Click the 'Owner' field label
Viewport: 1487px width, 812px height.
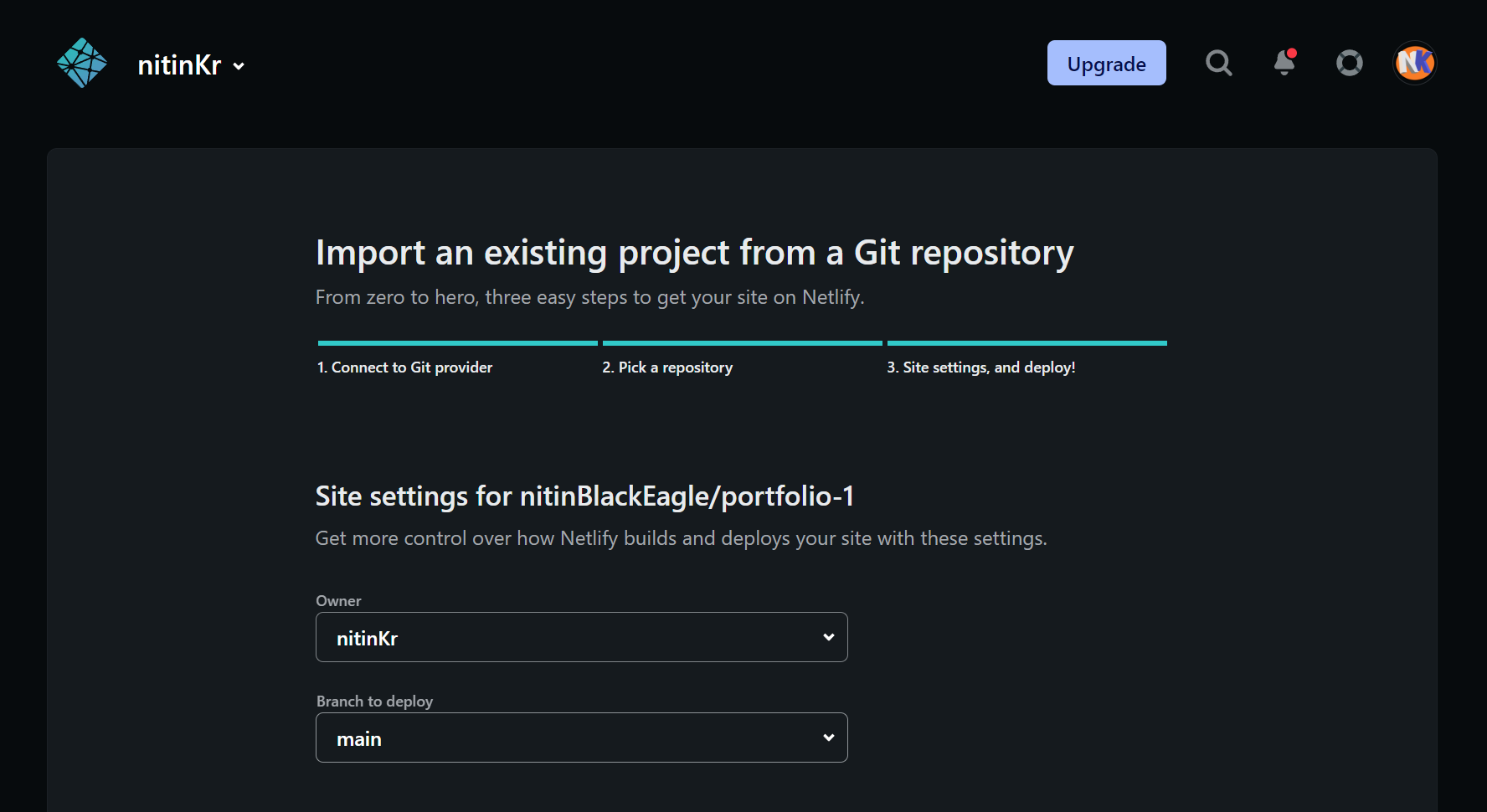(338, 601)
